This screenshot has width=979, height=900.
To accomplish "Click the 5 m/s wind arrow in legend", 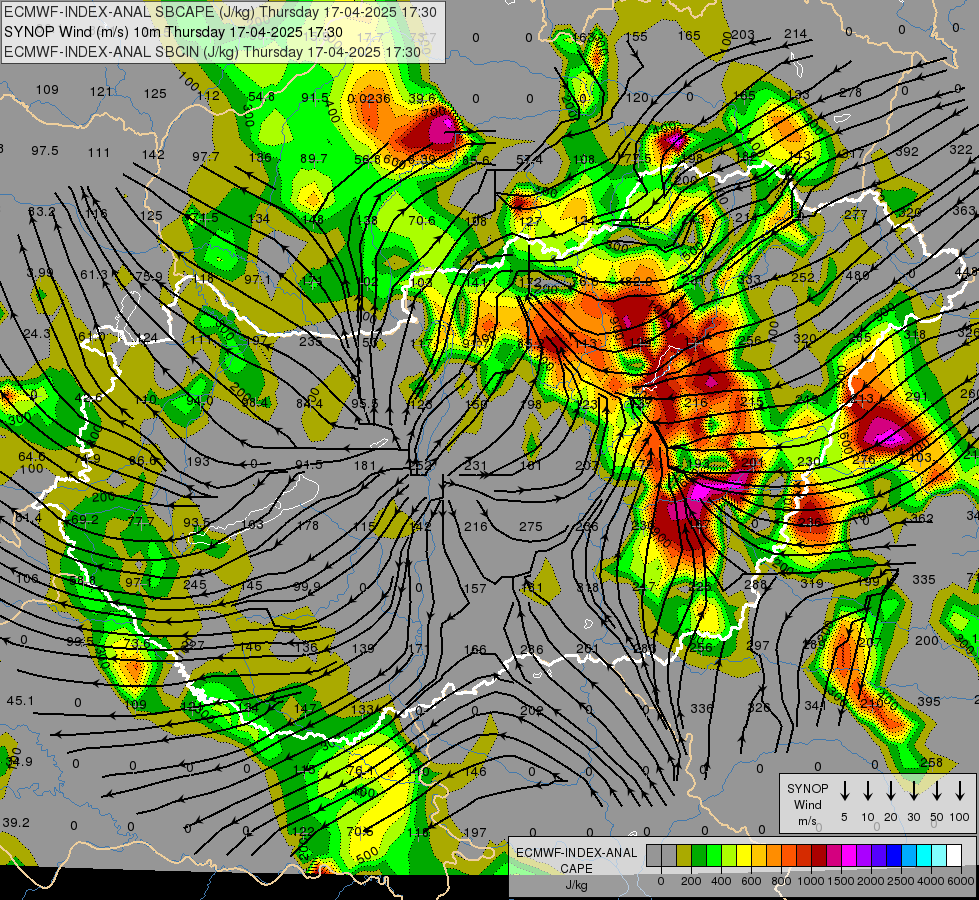I will [845, 791].
